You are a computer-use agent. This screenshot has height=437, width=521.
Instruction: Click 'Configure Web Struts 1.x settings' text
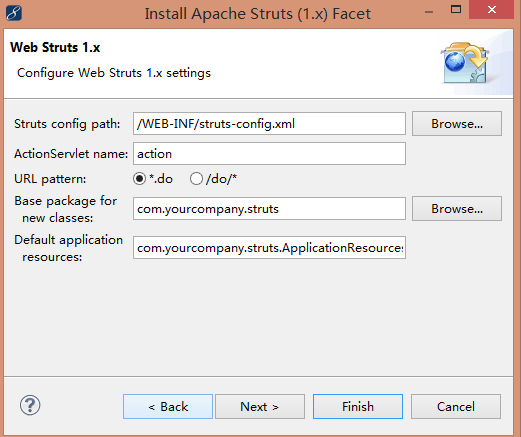coord(114,73)
